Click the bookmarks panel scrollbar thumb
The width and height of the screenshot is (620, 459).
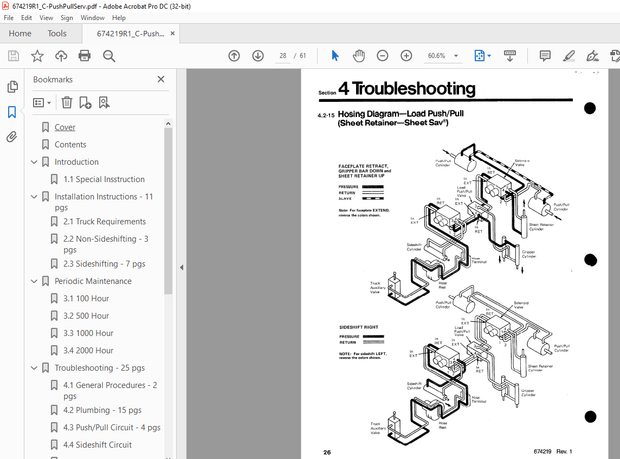pyautogui.click(x=168, y=211)
